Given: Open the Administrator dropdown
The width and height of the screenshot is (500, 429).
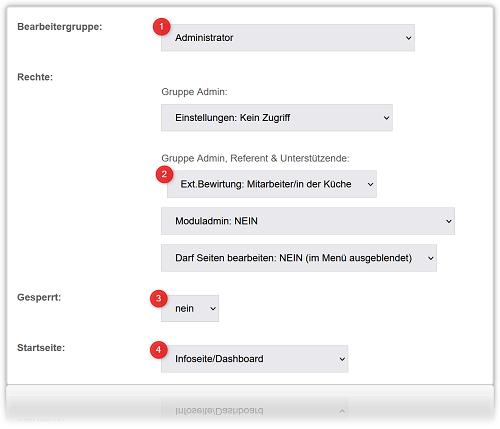Looking at the screenshot, I should click(x=288, y=38).
